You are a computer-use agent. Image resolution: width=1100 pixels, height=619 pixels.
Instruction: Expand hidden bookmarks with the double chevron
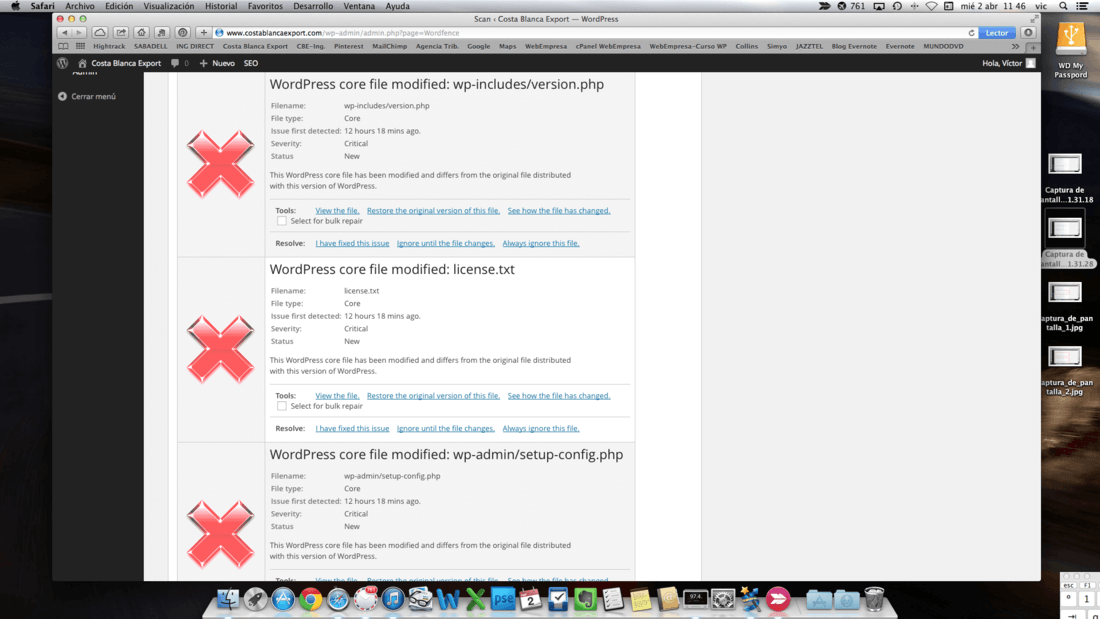click(x=1015, y=46)
